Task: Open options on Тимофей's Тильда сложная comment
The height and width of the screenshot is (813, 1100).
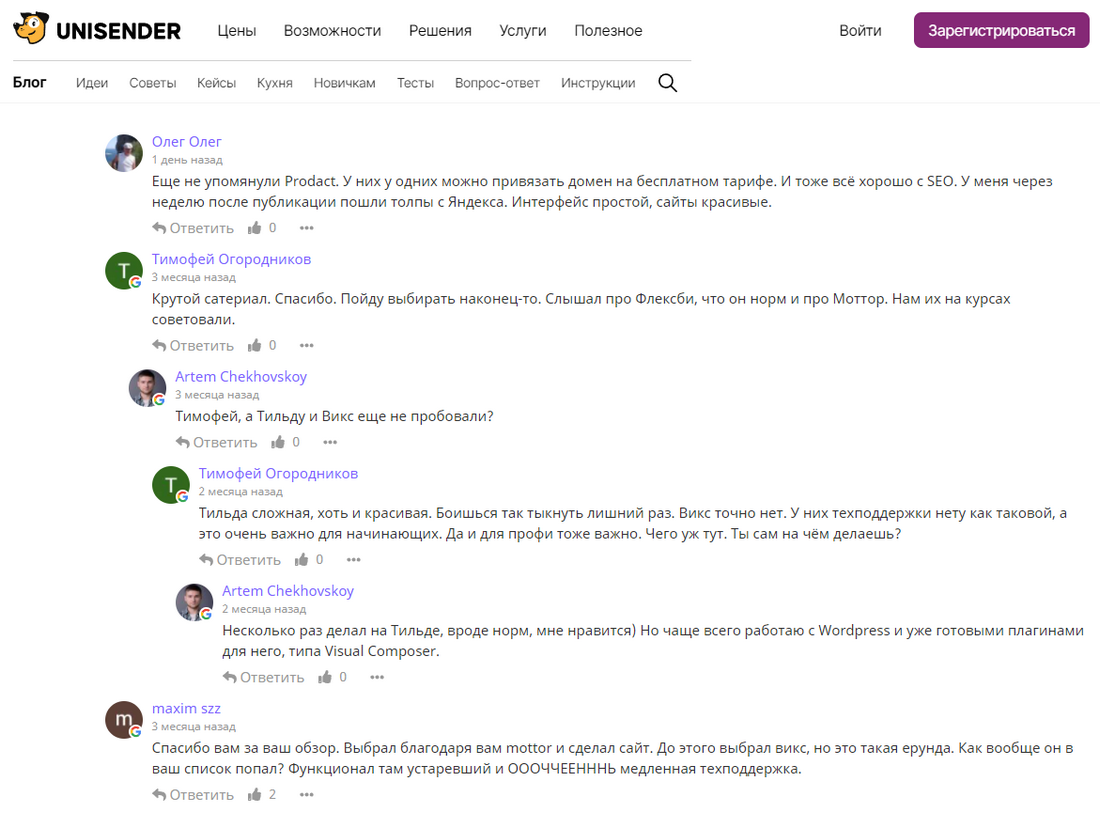Action: [x=354, y=559]
